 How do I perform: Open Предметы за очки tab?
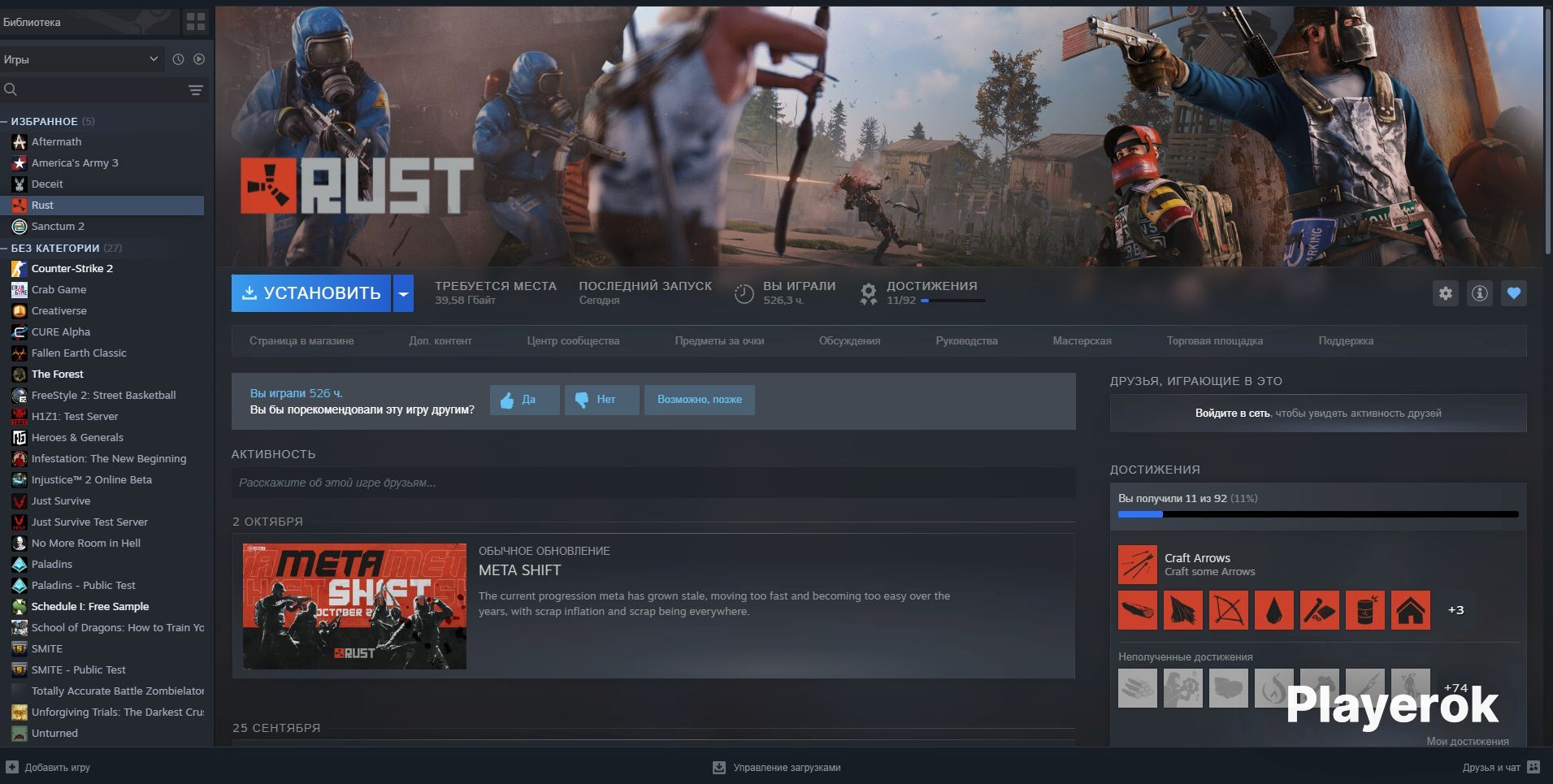click(719, 340)
